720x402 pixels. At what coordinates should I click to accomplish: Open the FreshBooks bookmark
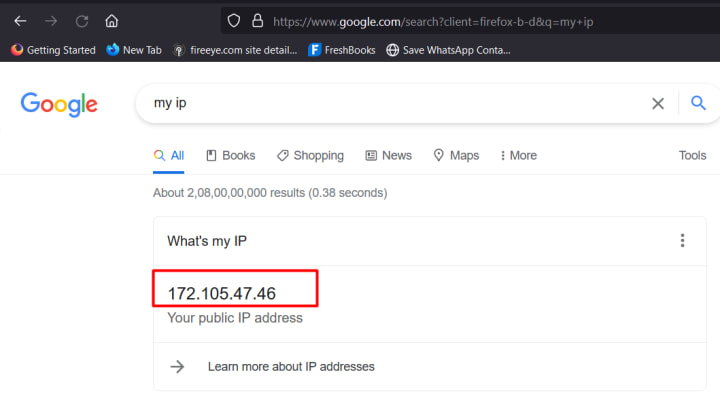tap(342, 50)
